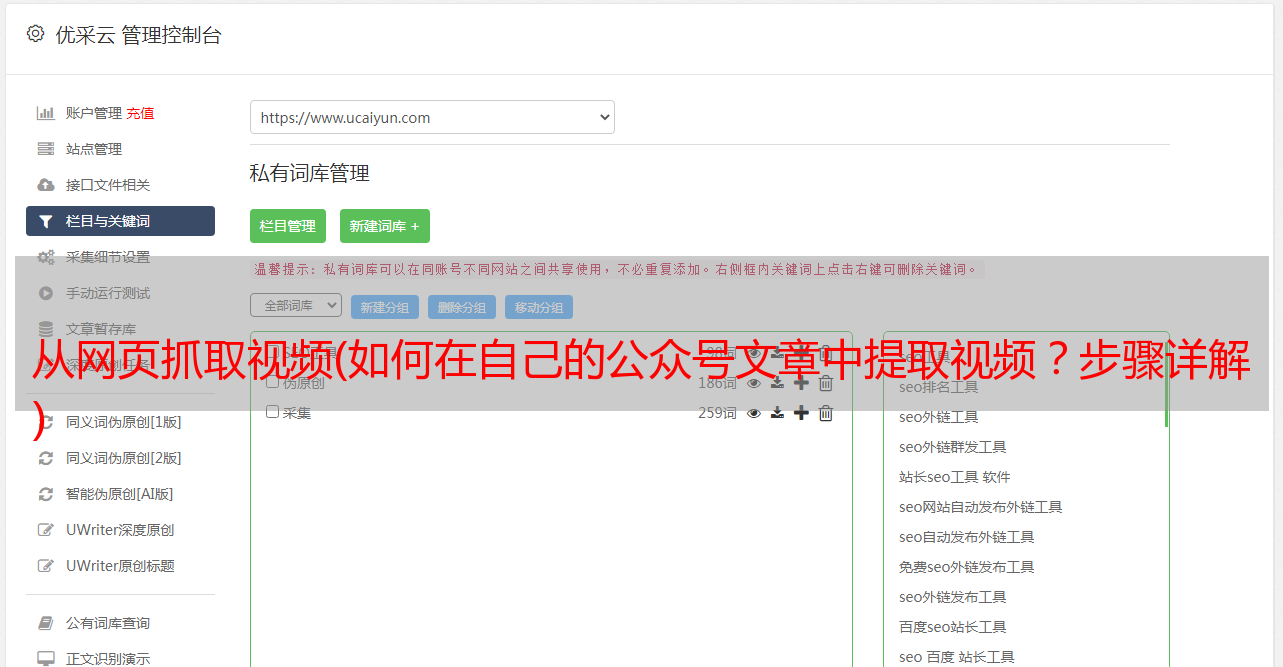Open the https://www.ucaiyun.com site dropdown
Screen dimensions: 1283x667
[432, 117]
